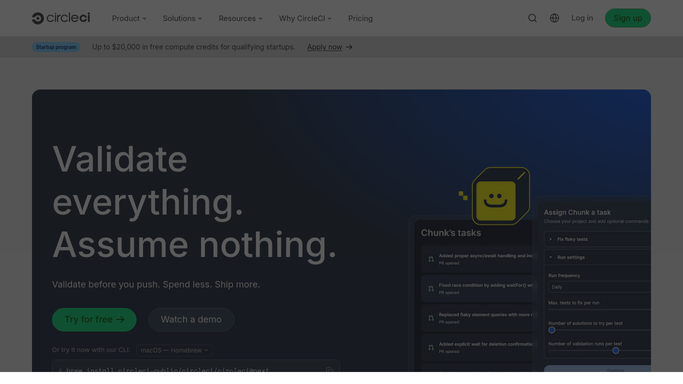This screenshot has width=683, height=384.
Task: Click the CircleCI logo
Action: point(61,18)
